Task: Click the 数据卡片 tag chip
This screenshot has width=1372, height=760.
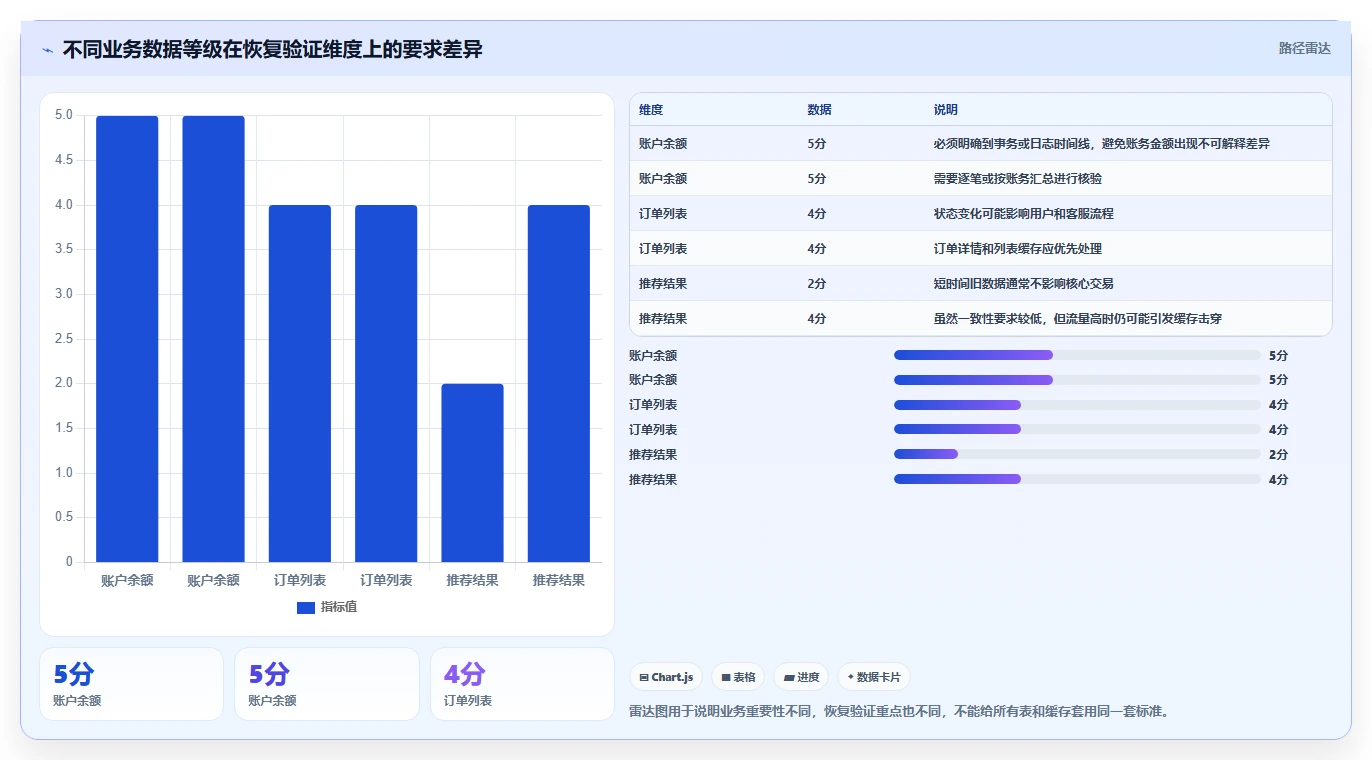Action: [874, 677]
